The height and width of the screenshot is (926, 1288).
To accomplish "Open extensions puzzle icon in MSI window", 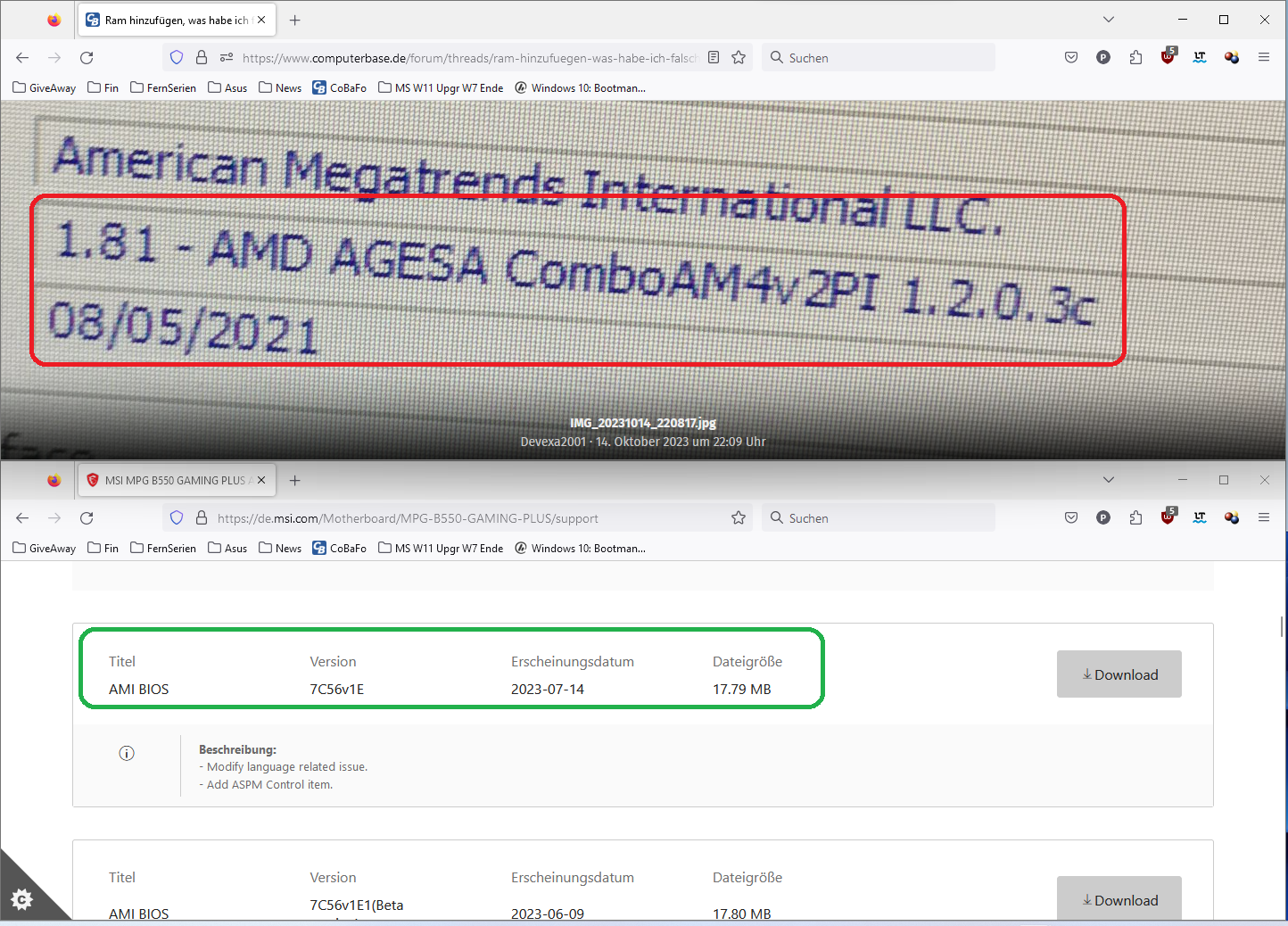I will click(x=1135, y=518).
